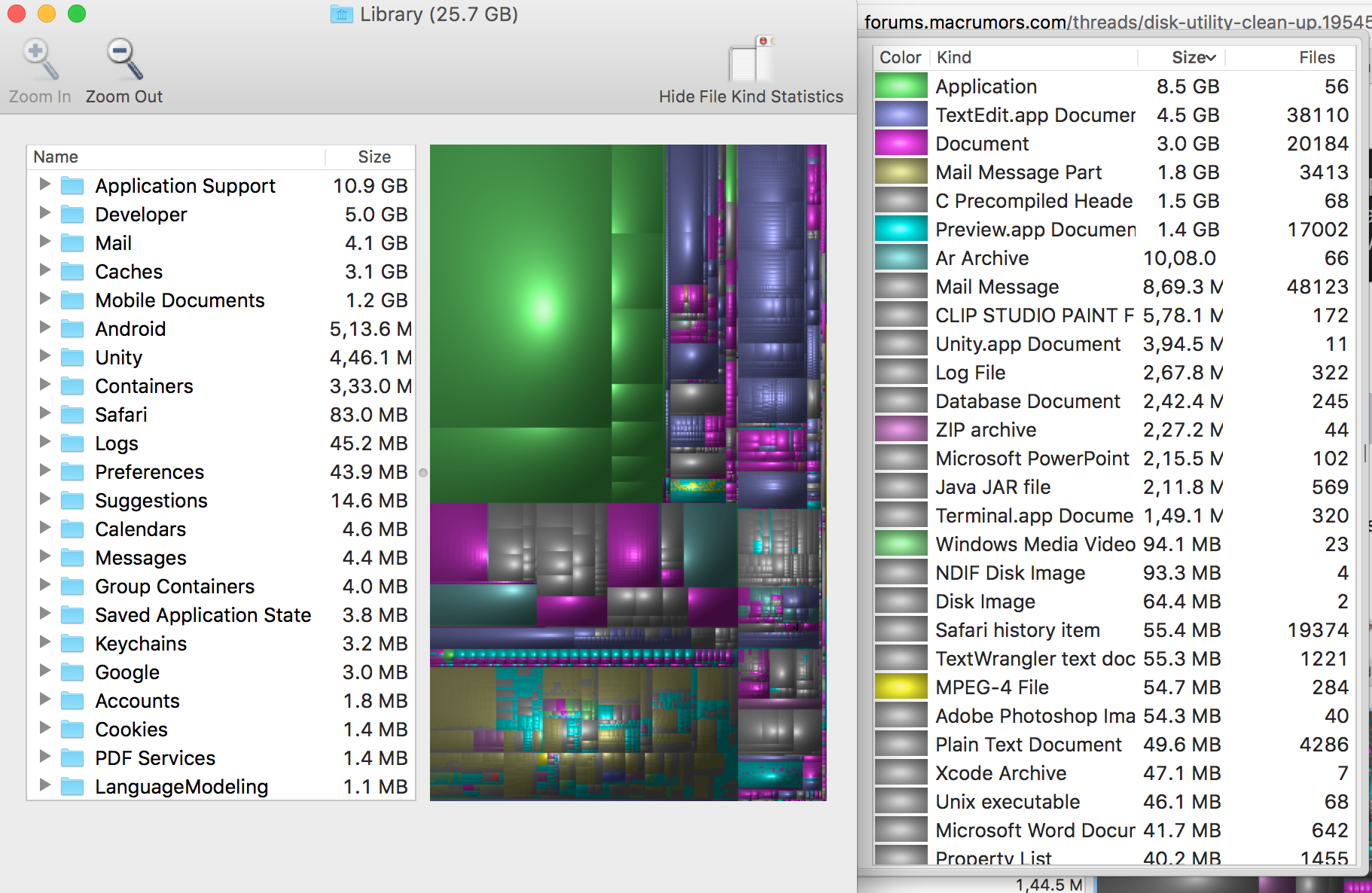Select the Cookies folder icon

click(x=72, y=730)
